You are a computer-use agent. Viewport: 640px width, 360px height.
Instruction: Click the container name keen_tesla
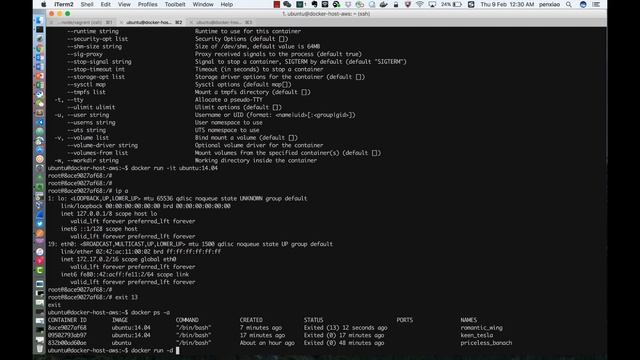pyautogui.click(x=477, y=336)
